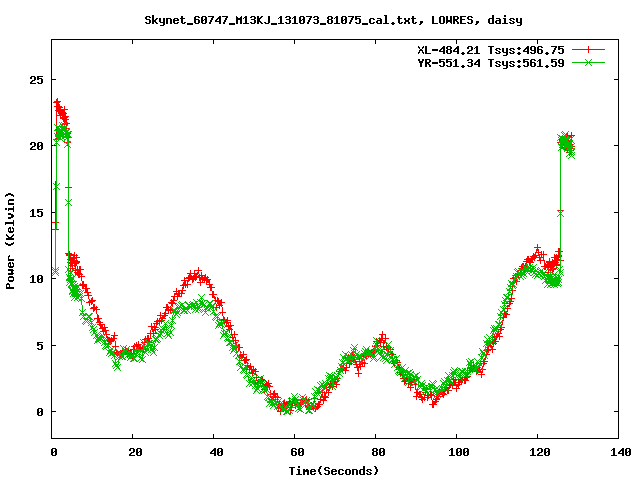Screen dimensions: 640x480
Task: Select the YR-551.34 Tsys:561.59 legend label
Action: pos(491,63)
